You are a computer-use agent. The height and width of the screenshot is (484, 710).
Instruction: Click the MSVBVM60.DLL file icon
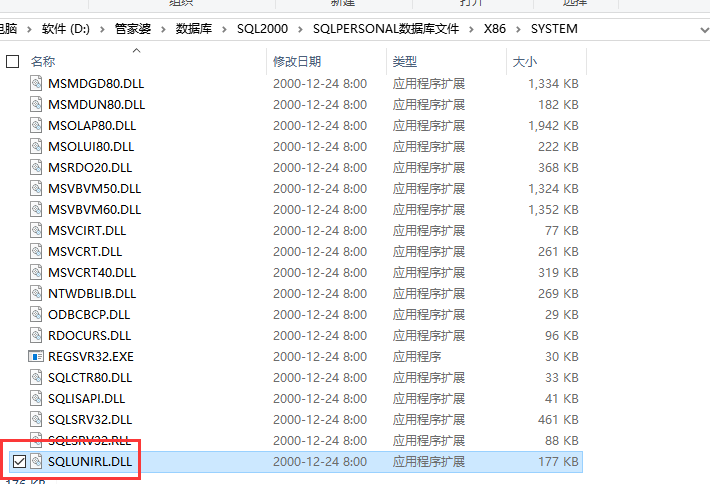coord(36,209)
